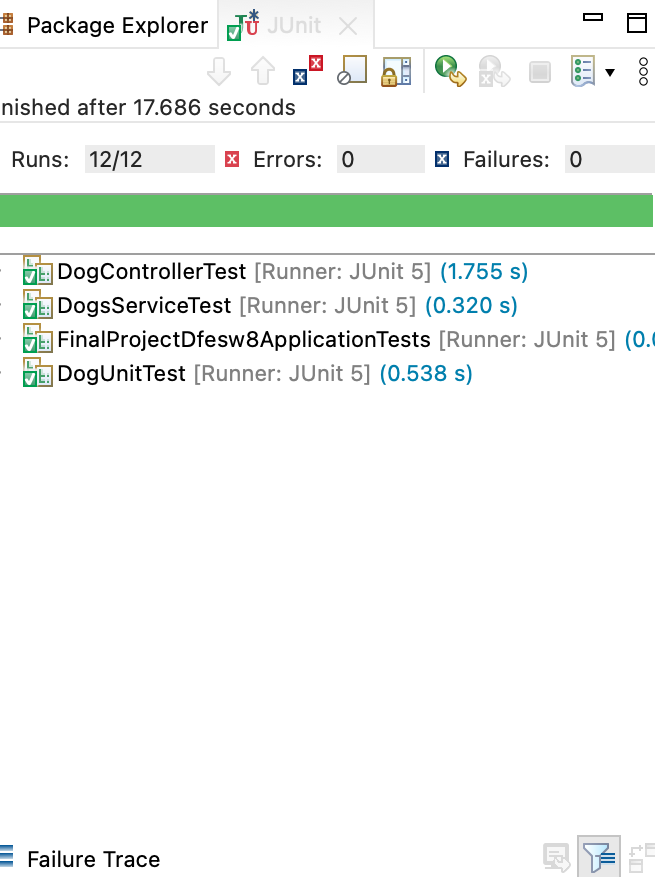
Task: Minimize the JUnit view panel
Action: click(x=593, y=17)
